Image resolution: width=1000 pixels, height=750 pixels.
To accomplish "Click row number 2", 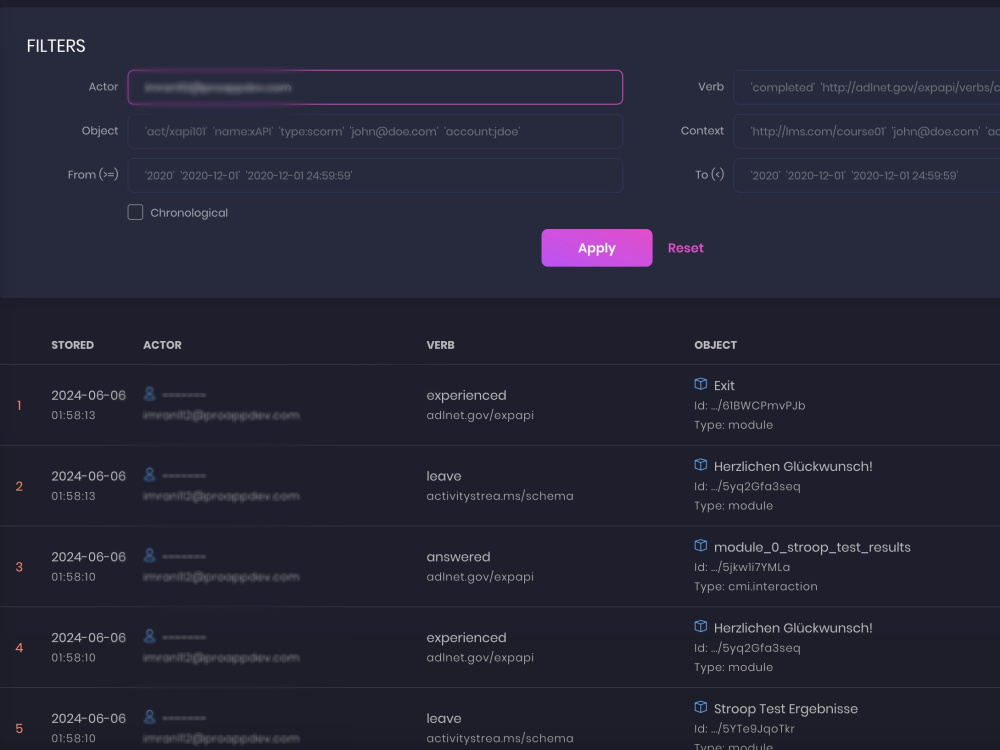I will [19, 486].
